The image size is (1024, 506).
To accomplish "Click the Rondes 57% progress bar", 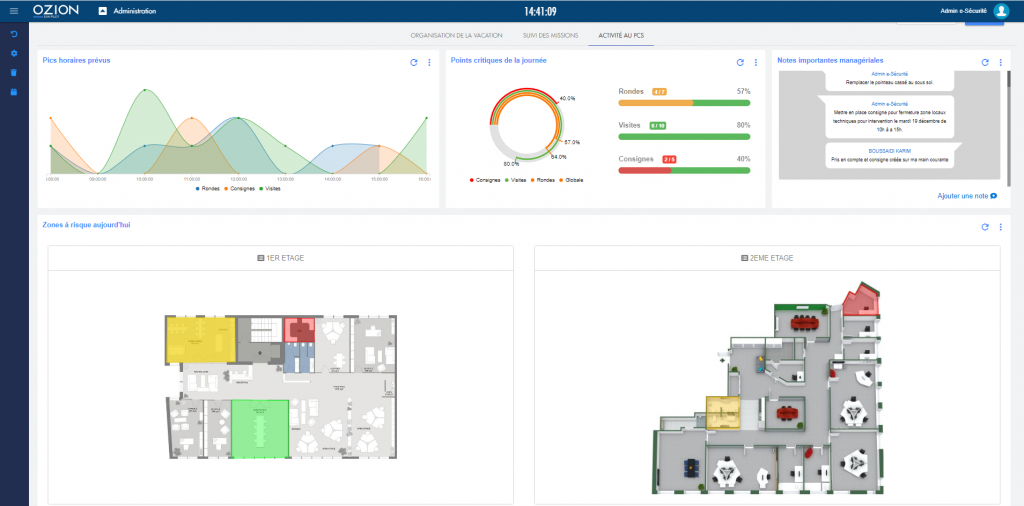I will 684,103.
